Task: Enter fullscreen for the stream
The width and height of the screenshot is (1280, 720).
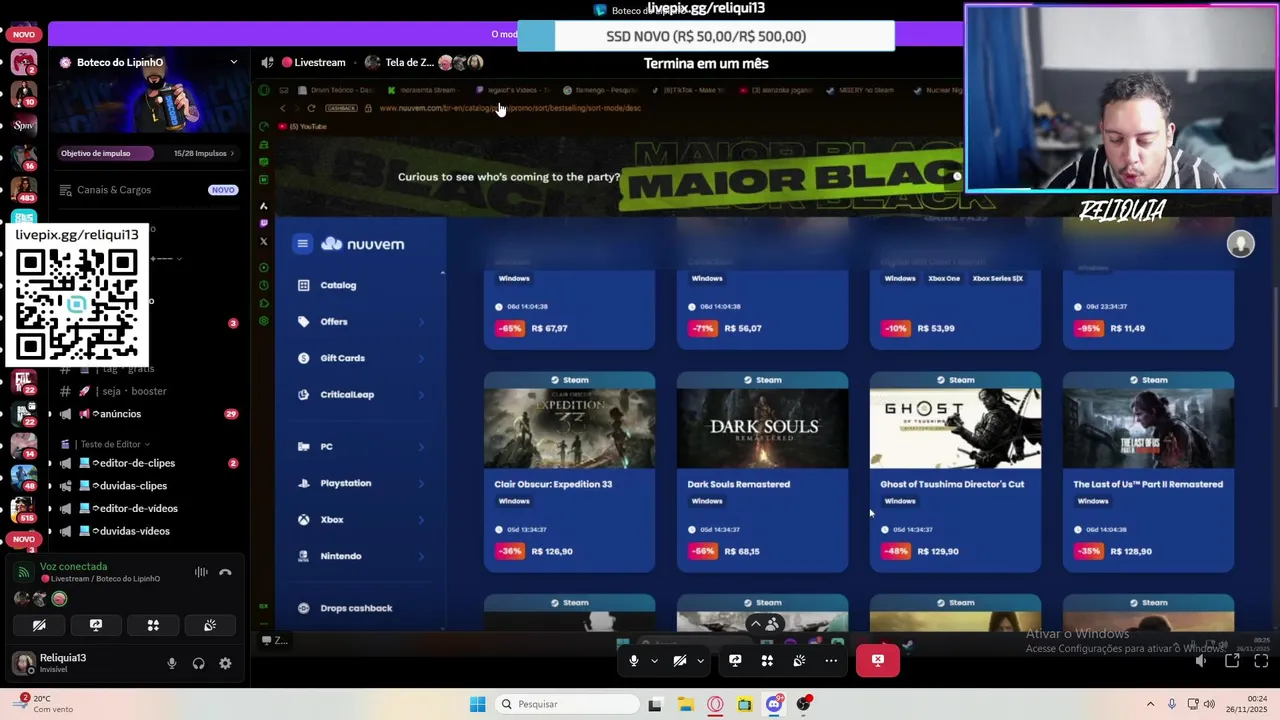Action: click(x=1261, y=661)
